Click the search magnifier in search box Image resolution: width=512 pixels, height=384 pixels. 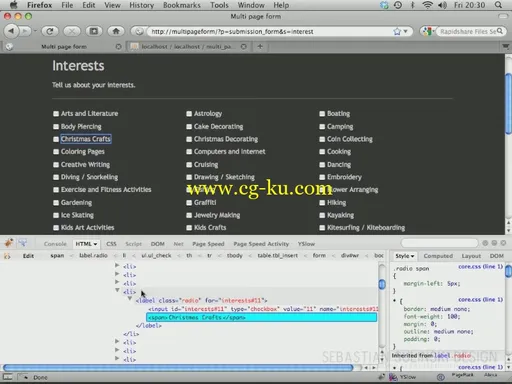(499, 31)
